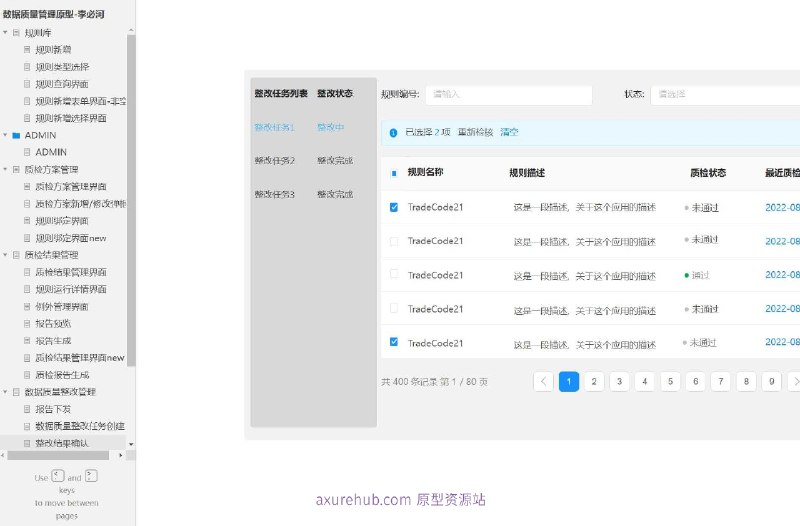The height and width of the screenshot is (526, 800).
Task: Go to page 5 in pagination
Action: point(670,382)
